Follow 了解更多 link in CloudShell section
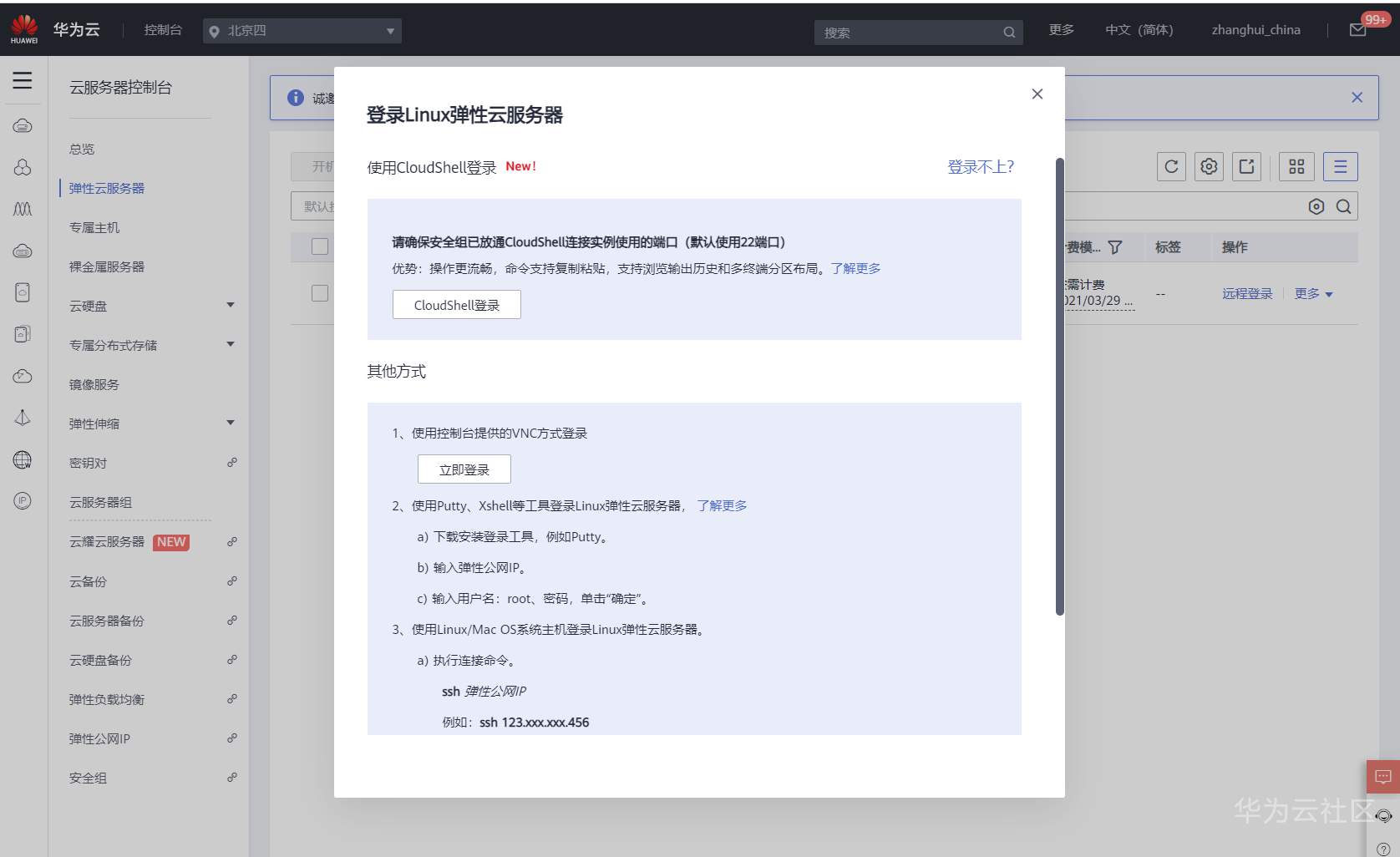 pos(855,269)
